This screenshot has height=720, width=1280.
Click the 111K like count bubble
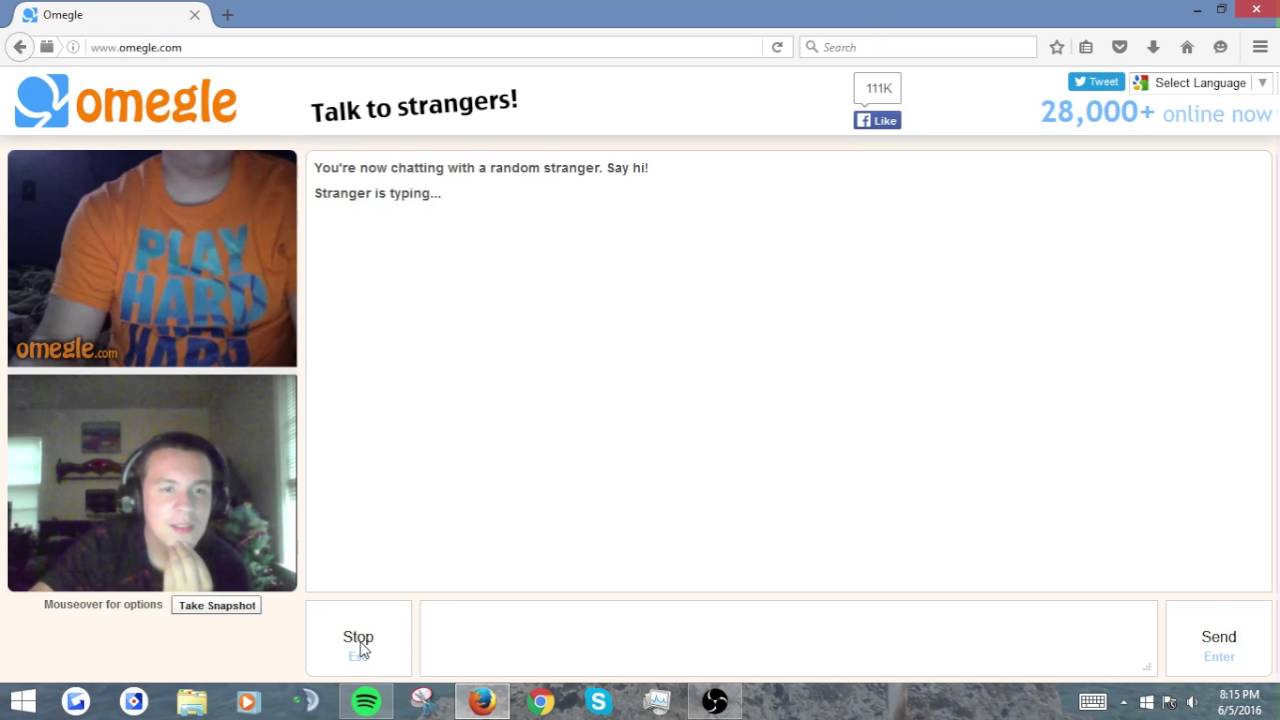pos(878,88)
